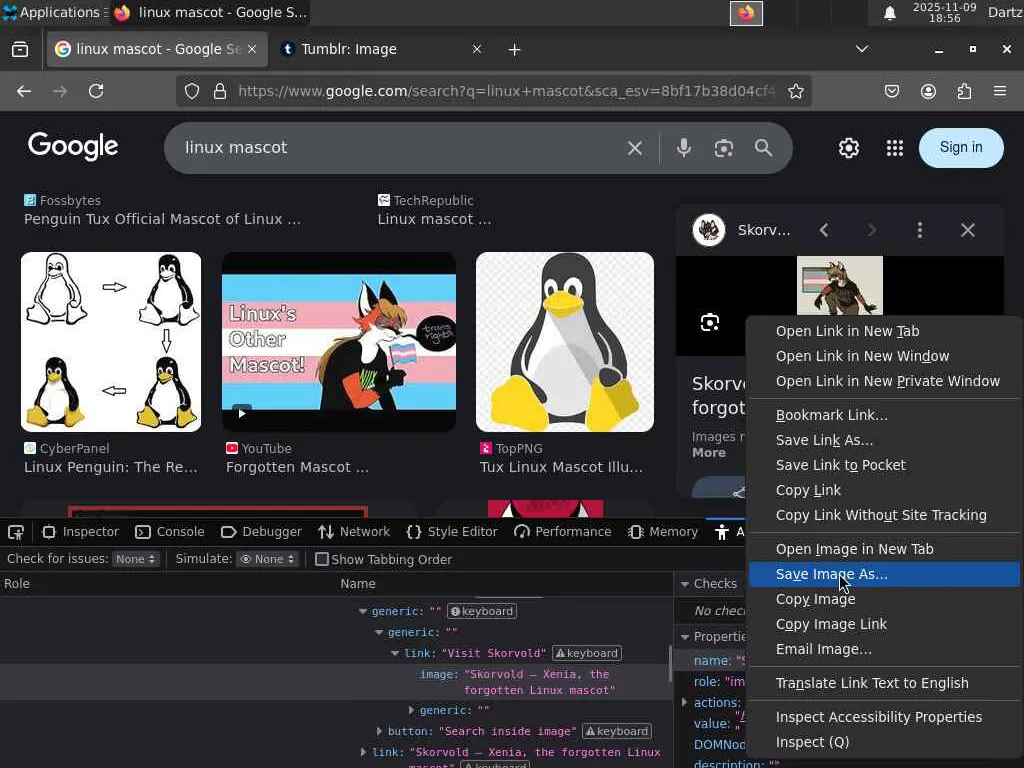Open the Simulate None dropdown

coord(268,560)
